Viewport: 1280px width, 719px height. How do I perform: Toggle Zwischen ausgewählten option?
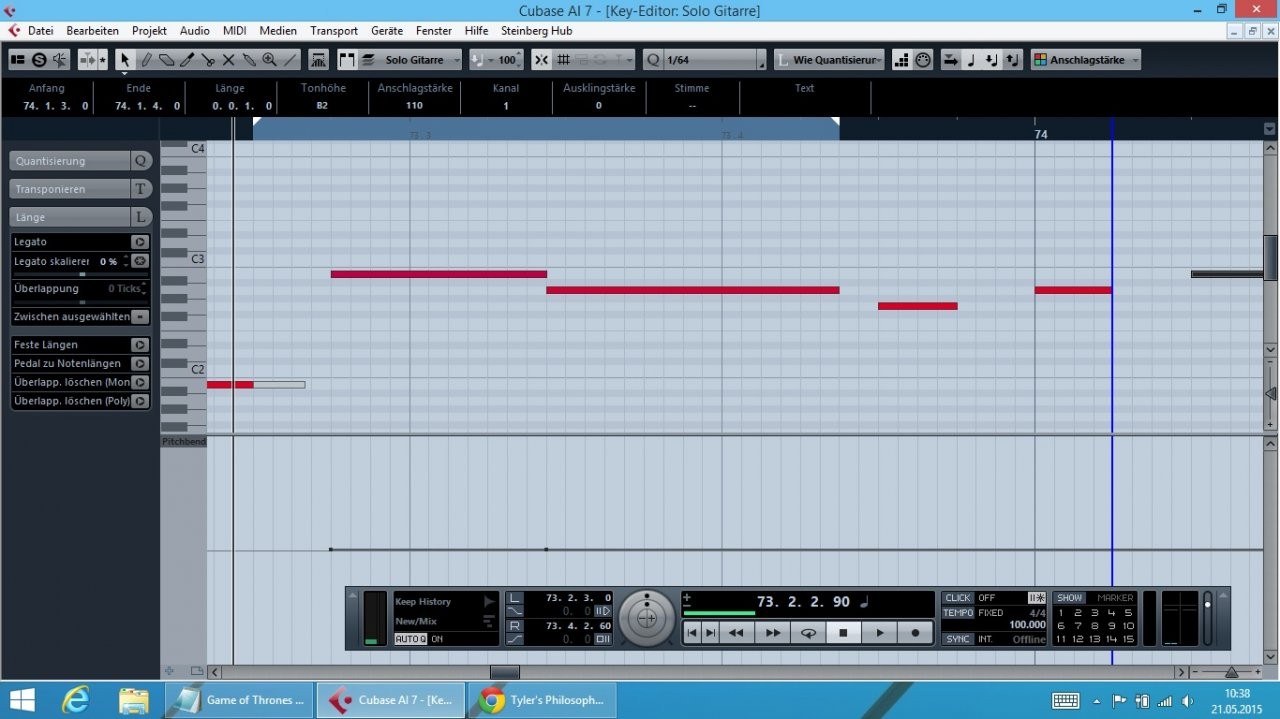[x=140, y=317]
